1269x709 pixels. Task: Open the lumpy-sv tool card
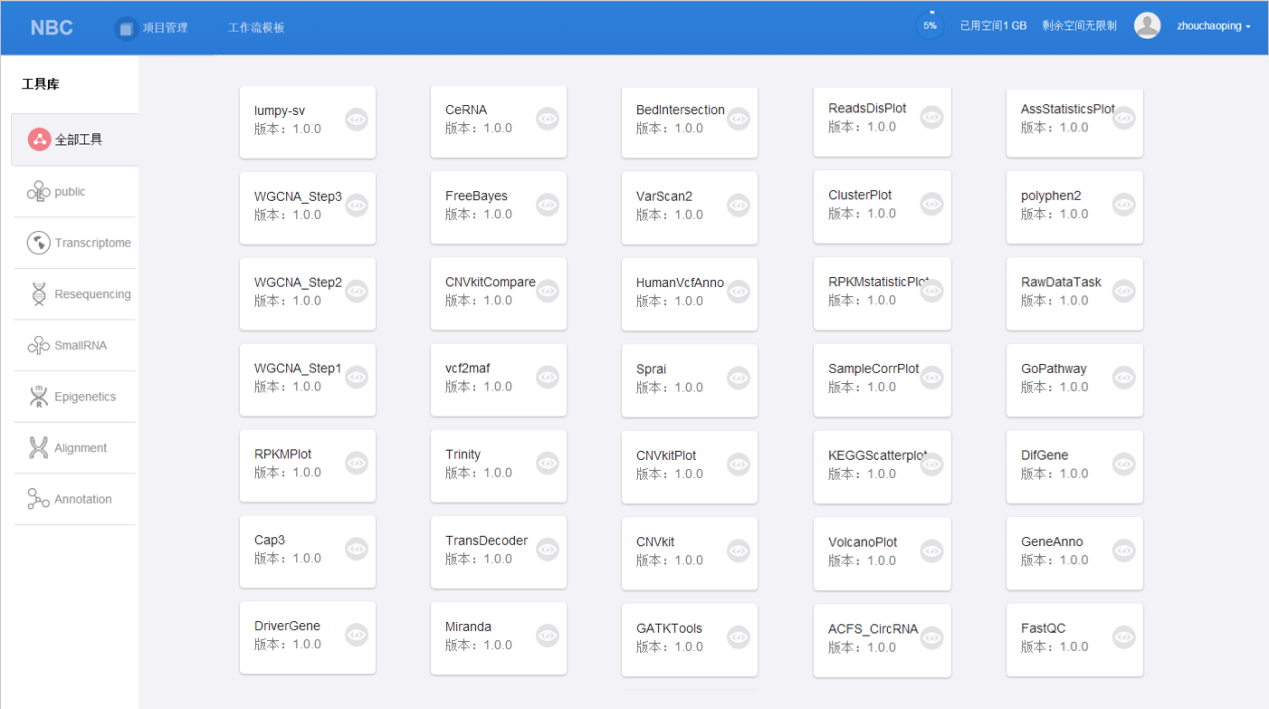[x=290, y=120]
